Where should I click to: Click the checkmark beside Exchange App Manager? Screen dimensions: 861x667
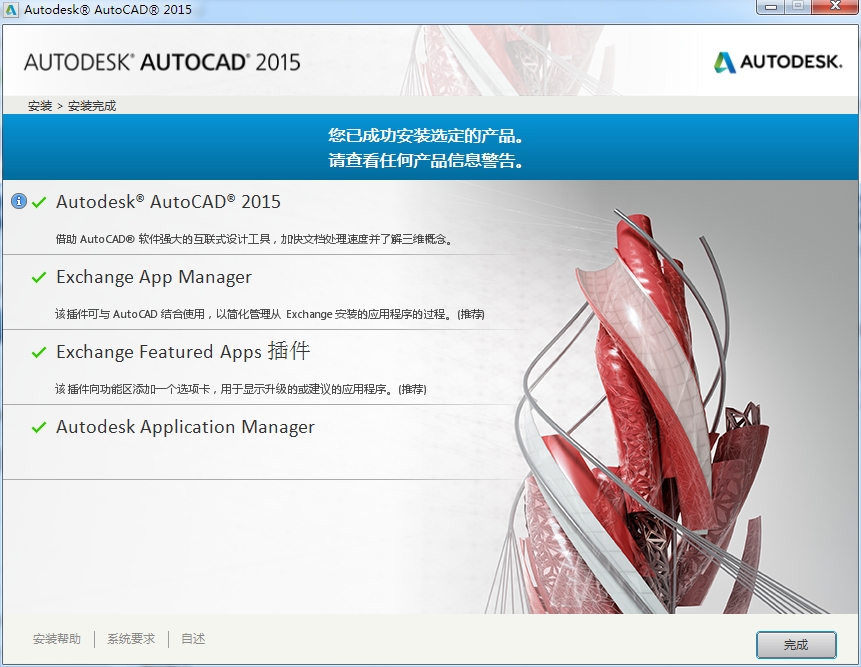point(38,276)
